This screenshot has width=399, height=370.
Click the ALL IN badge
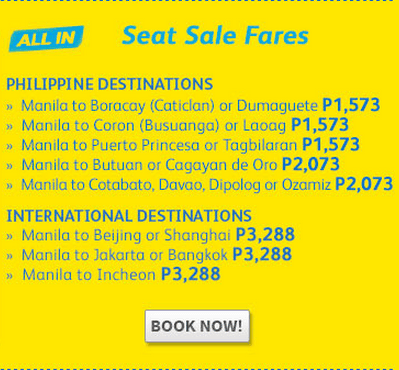click(x=46, y=39)
